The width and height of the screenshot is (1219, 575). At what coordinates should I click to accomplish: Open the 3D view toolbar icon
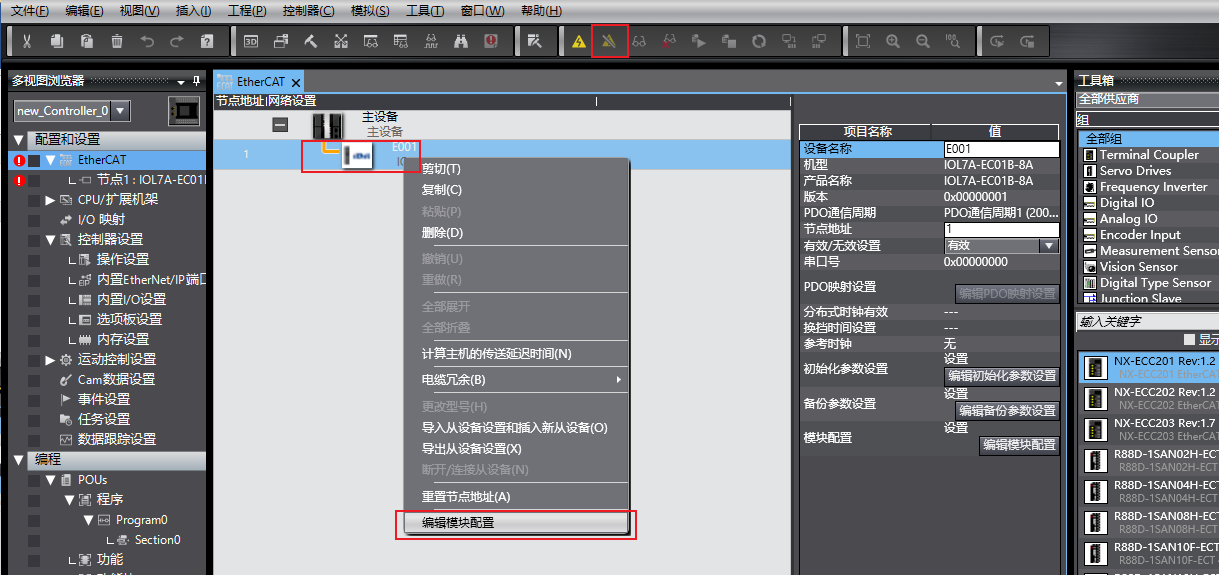click(x=251, y=41)
